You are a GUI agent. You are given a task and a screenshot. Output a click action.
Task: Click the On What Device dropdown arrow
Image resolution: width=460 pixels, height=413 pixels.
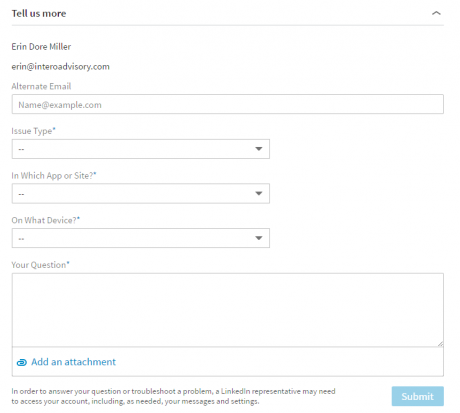click(259, 238)
